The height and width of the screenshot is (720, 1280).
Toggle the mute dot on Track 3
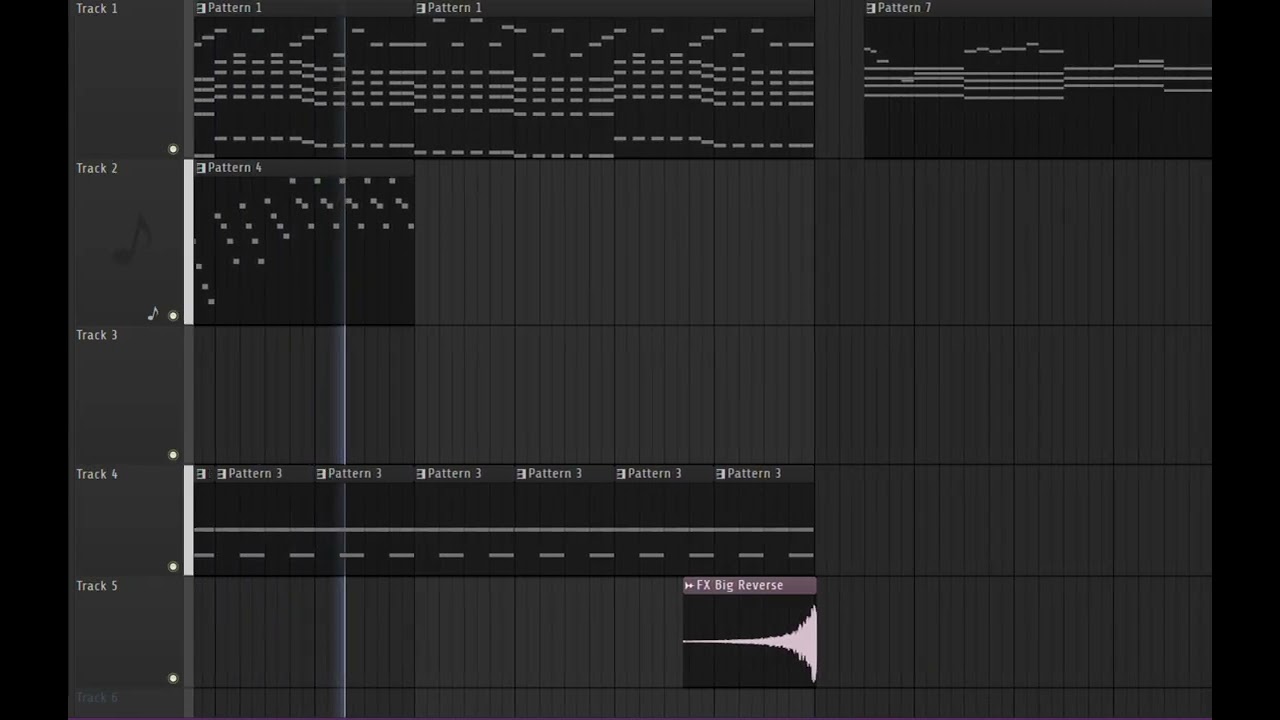tap(173, 455)
